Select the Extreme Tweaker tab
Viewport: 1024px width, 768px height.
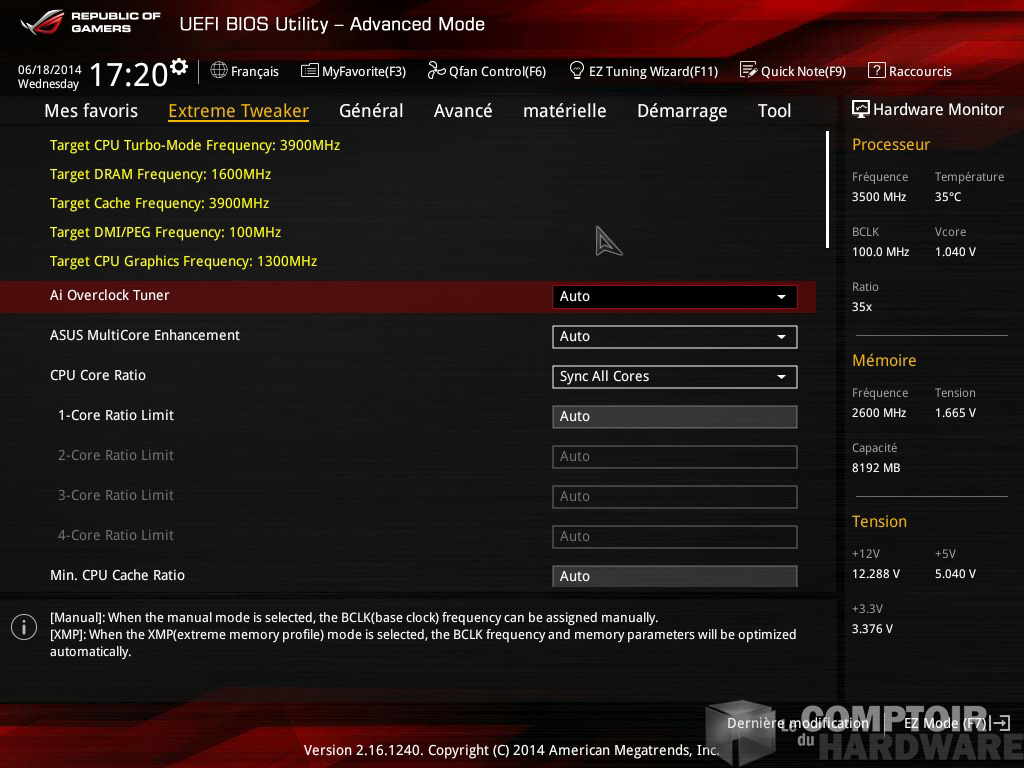coord(238,111)
